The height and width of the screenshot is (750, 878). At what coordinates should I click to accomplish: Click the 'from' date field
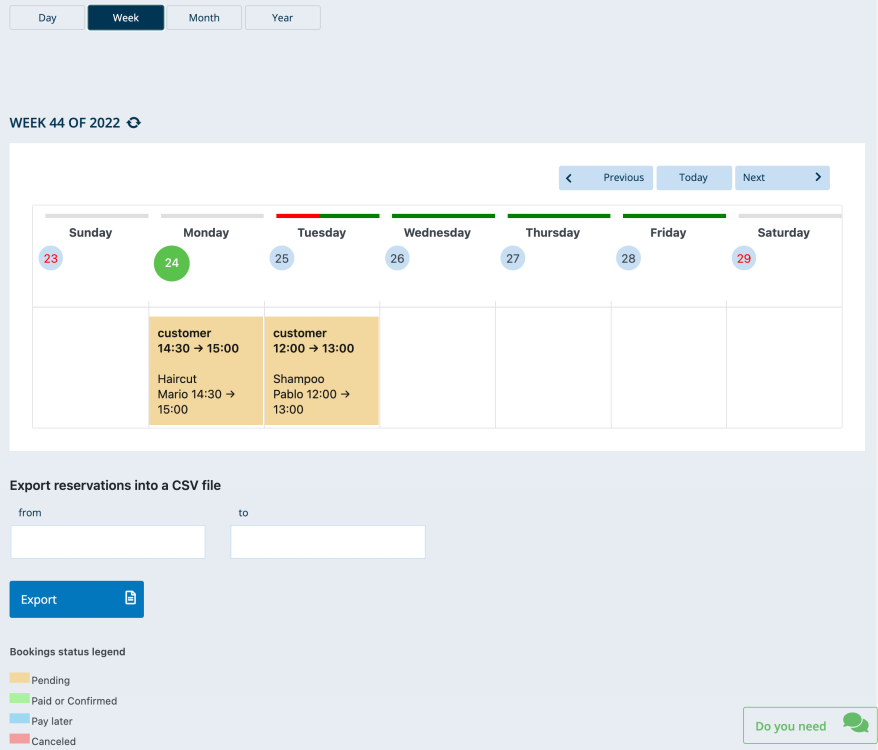pyautogui.click(x=107, y=541)
